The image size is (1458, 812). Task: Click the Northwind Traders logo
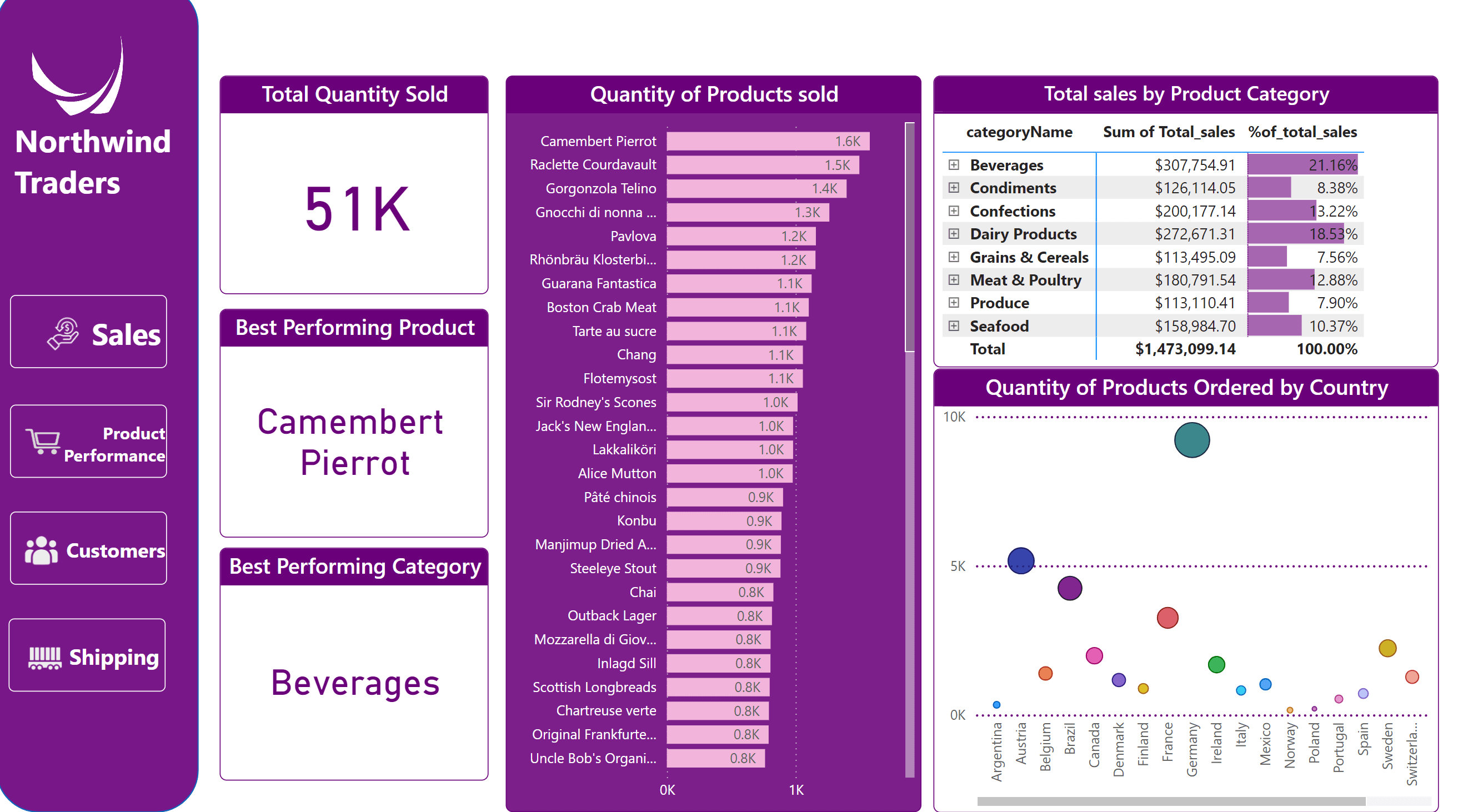point(78,77)
